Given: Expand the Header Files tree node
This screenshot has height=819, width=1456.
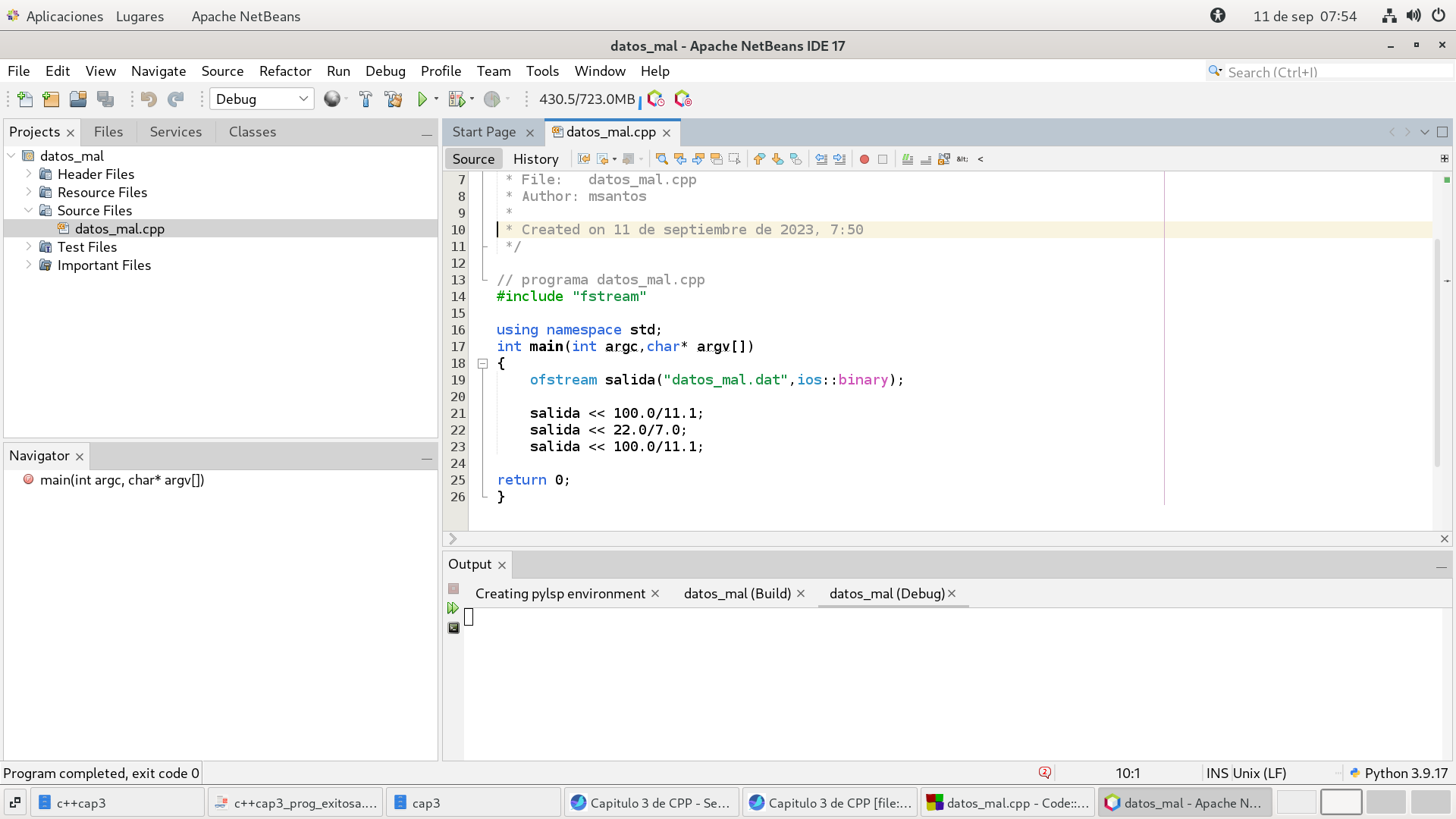Looking at the screenshot, I should [x=29, y=174].
